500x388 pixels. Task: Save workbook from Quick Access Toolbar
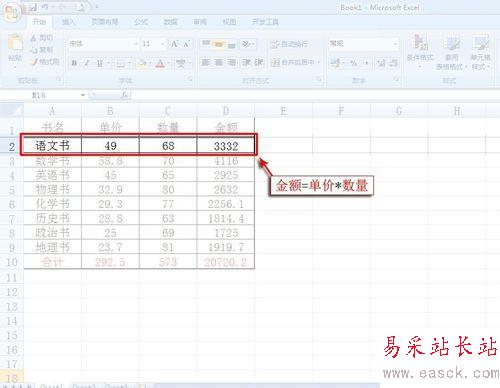(33, 7)
